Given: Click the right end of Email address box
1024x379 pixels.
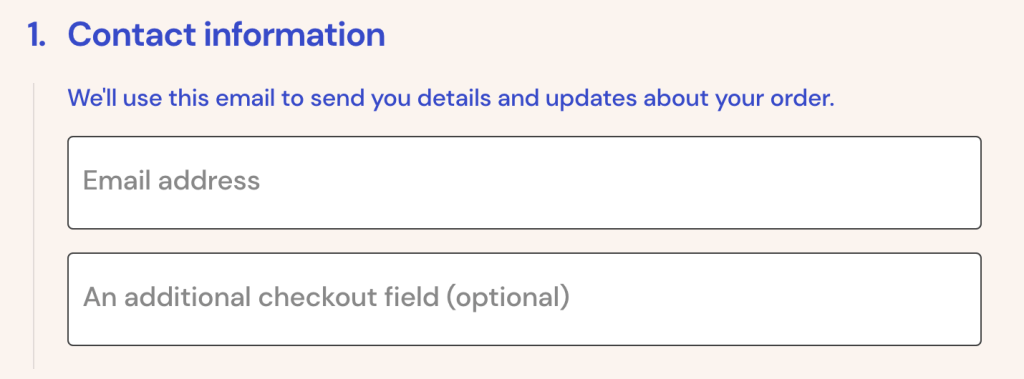Looking at the screenshot, I should point(967,182).
